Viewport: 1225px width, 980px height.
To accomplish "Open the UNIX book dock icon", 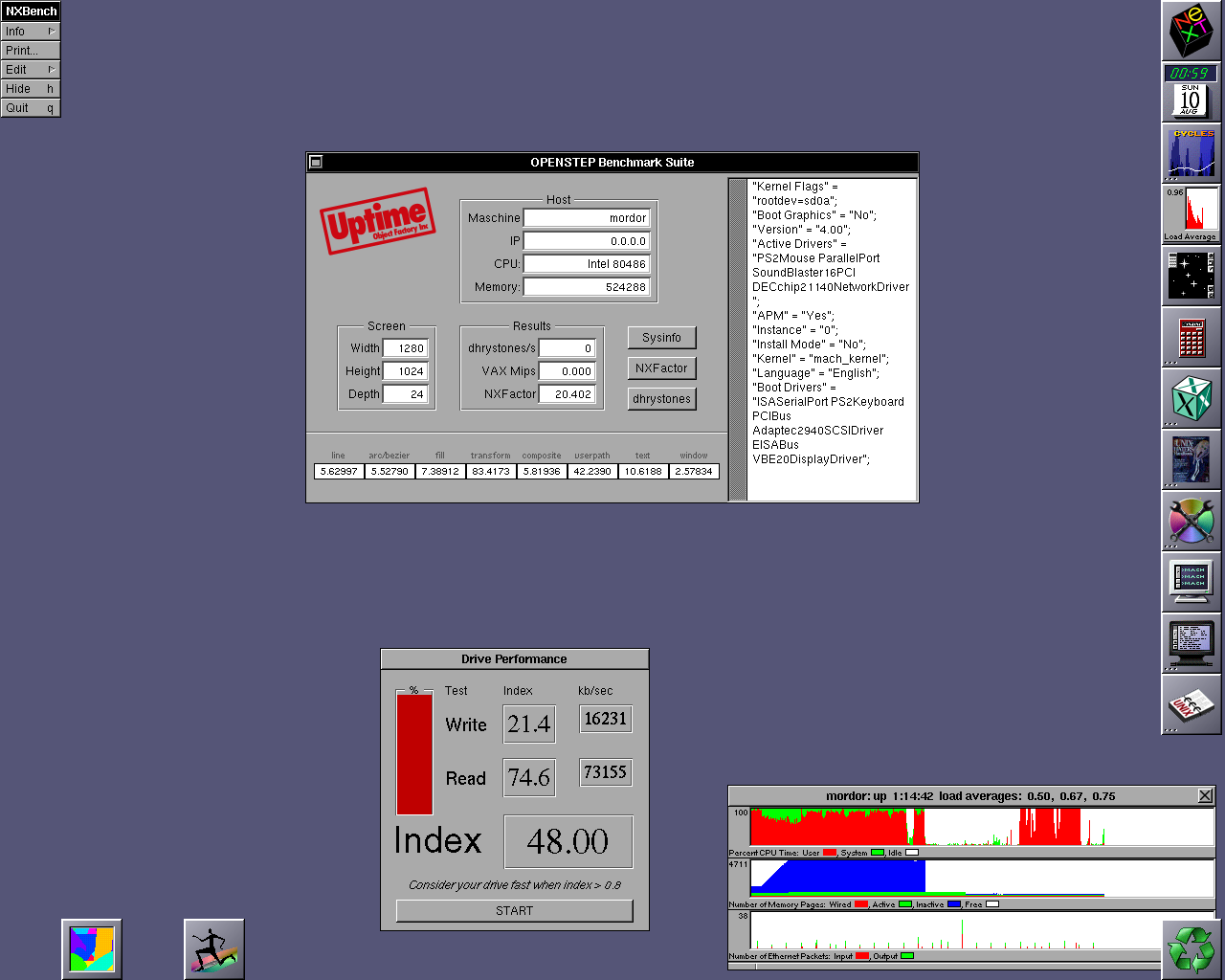I will pos(1191,706).
